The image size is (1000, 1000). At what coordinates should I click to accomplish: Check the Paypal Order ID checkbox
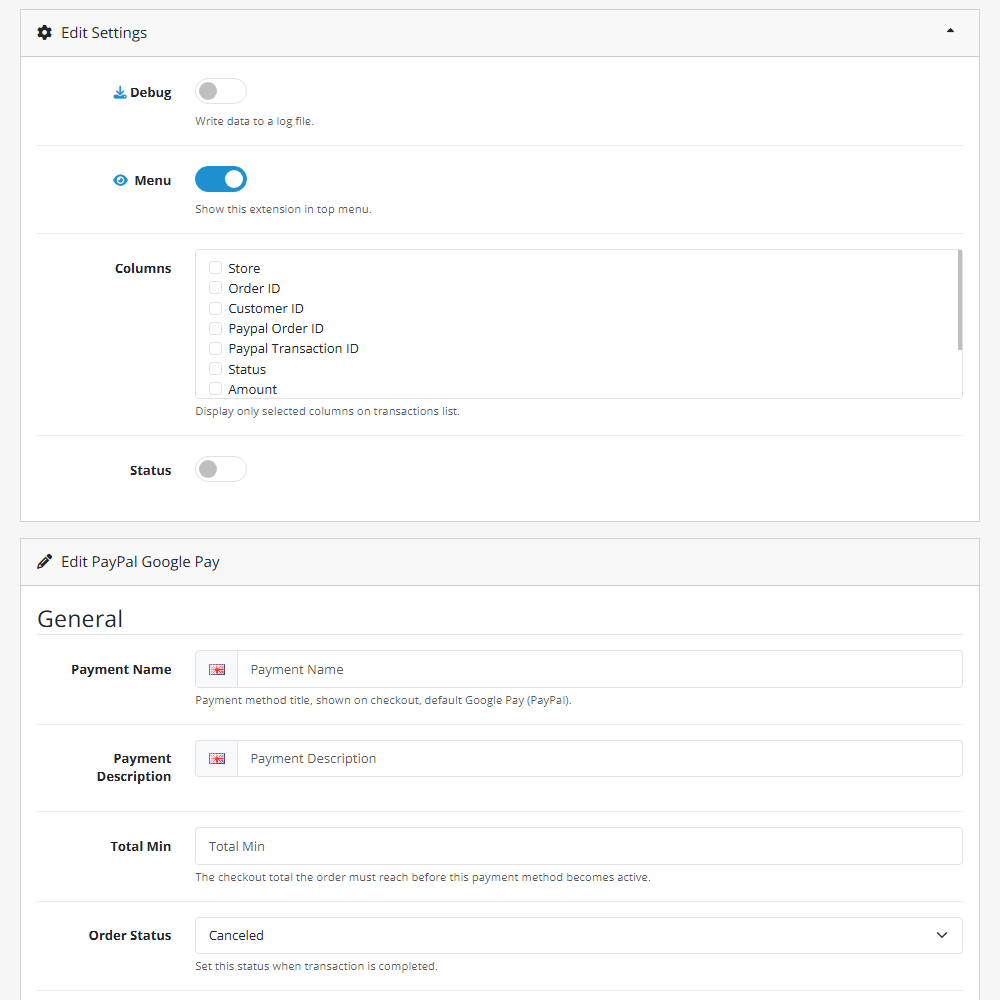click(x=215, y=328)
